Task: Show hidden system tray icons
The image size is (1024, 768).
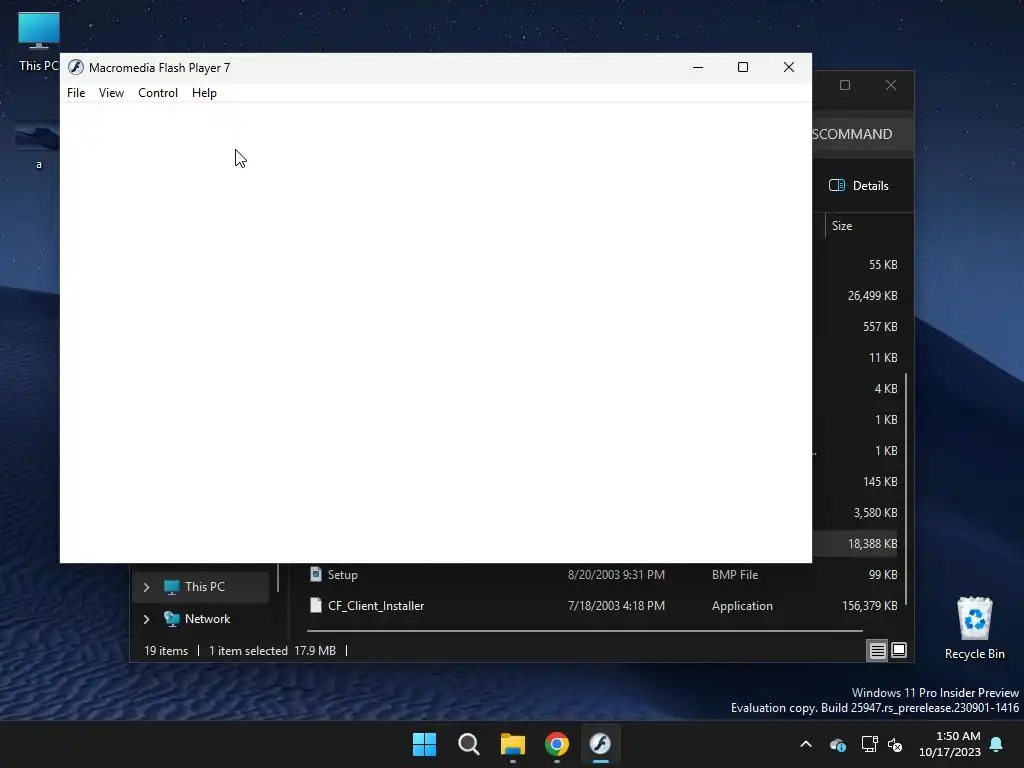Action: [x=806, y=744]
